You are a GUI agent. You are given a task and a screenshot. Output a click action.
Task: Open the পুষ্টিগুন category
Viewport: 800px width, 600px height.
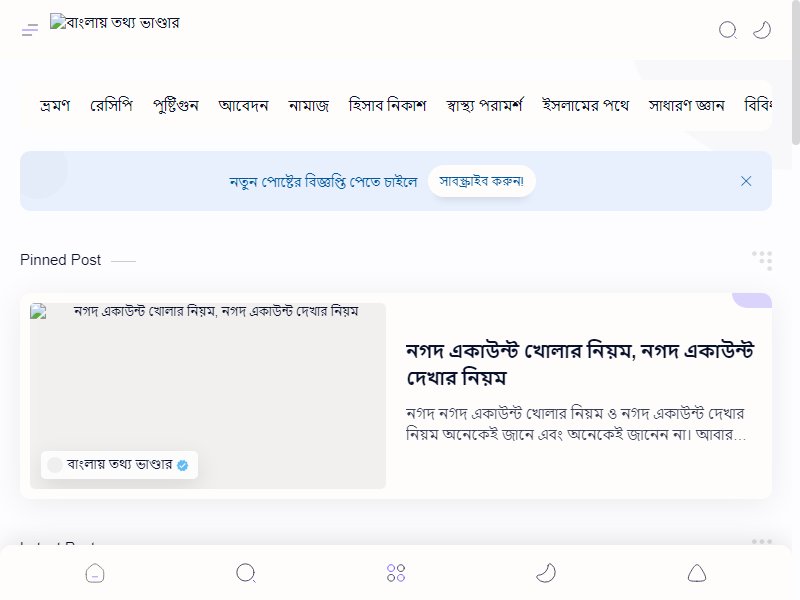pyautogui.click(x=176, y=105)
